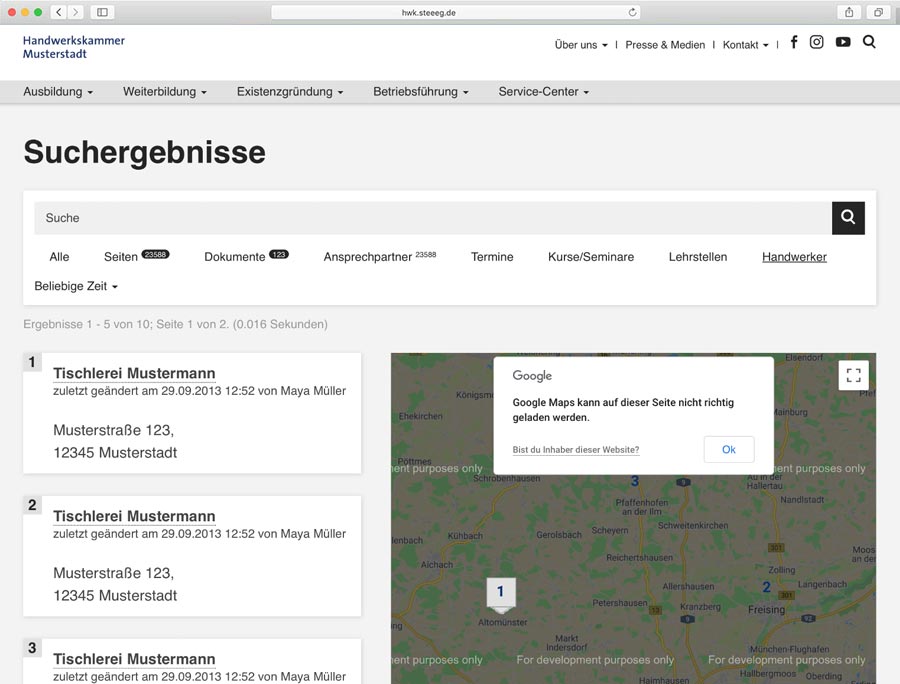Switch to the Dokumente results tab

coord(235,257)
